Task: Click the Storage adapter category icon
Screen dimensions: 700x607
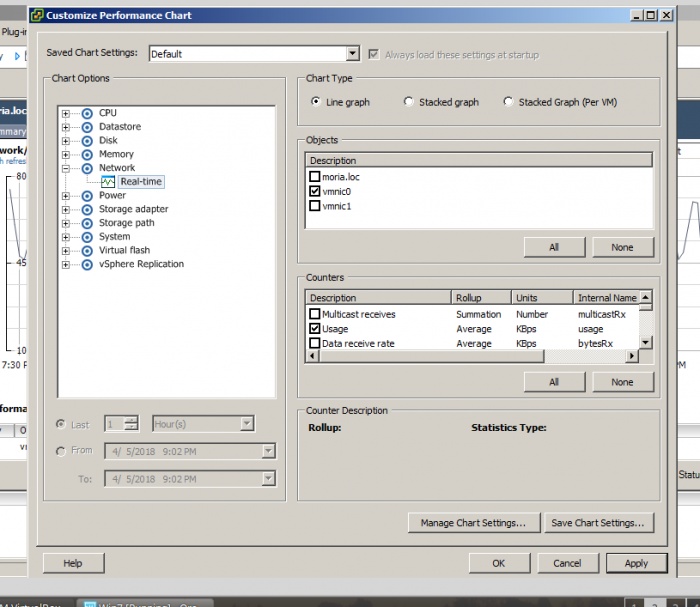Action: (88, 209)
